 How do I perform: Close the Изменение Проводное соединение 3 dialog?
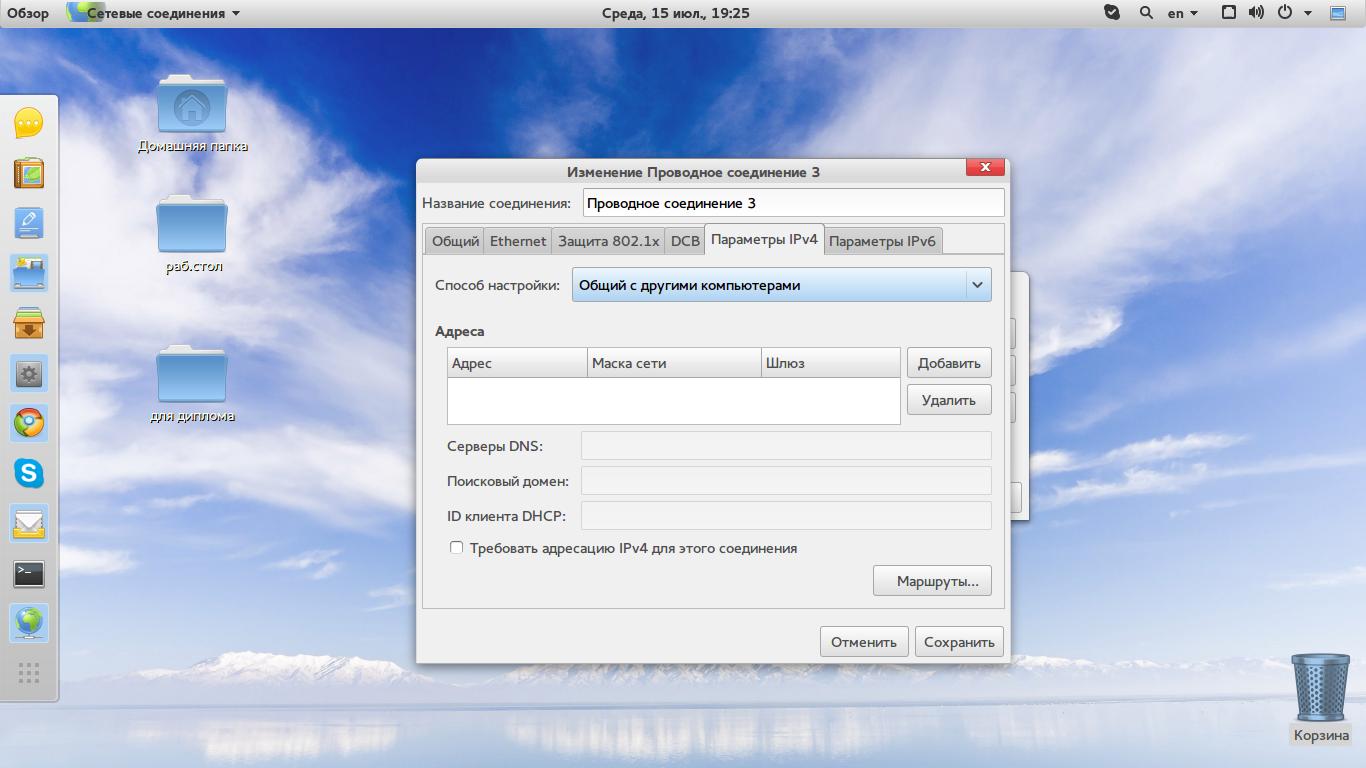tap(985, 168)
